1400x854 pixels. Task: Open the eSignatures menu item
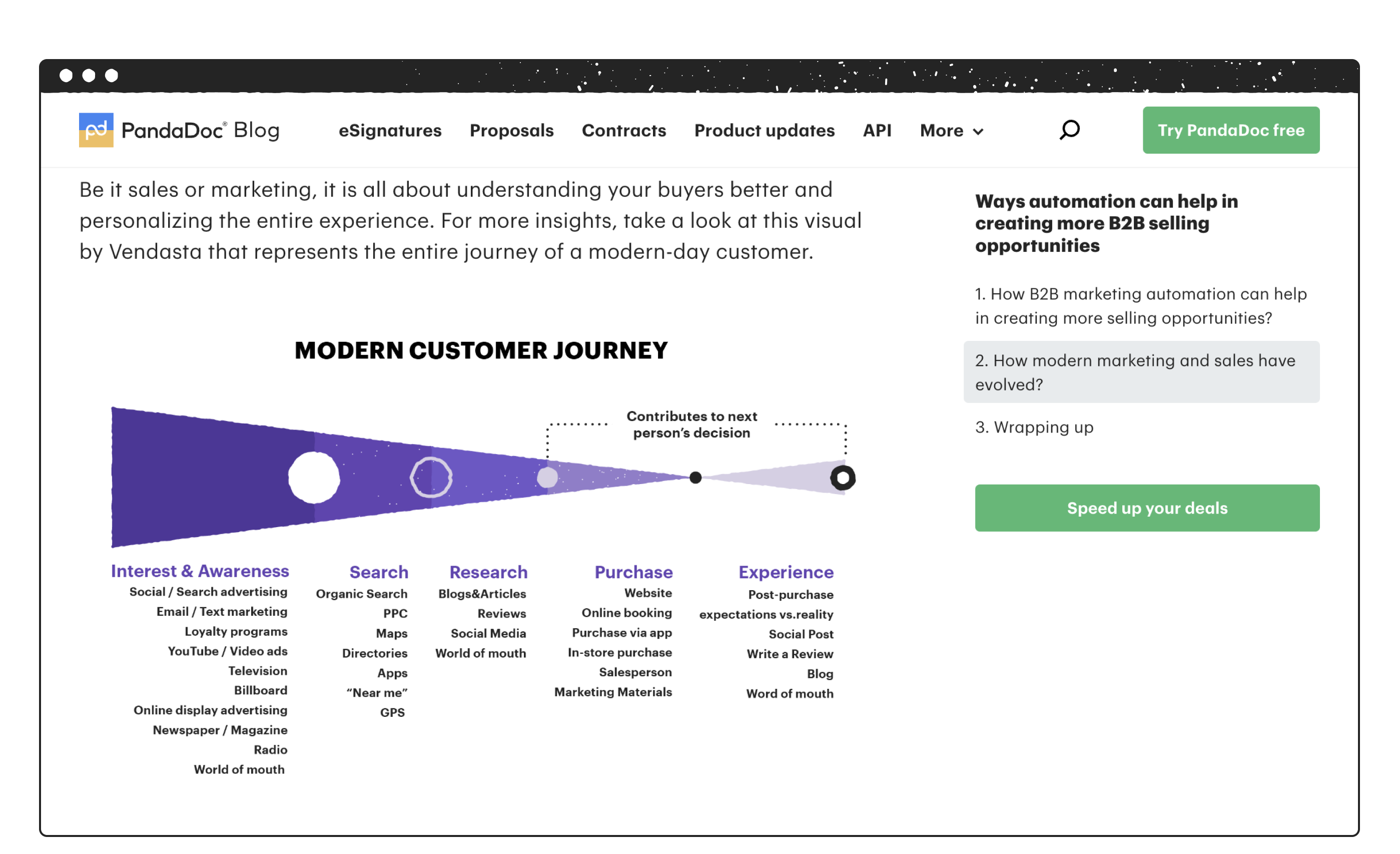click(x=390, y=130)
